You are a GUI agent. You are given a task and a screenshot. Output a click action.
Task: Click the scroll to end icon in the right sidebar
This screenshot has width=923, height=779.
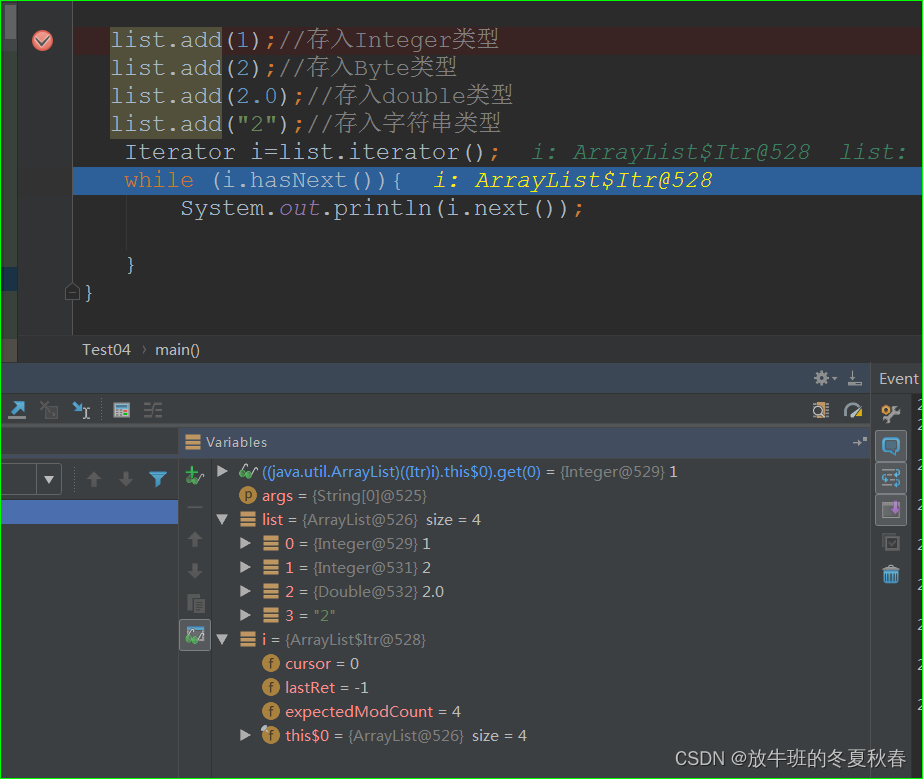[891, 509]
